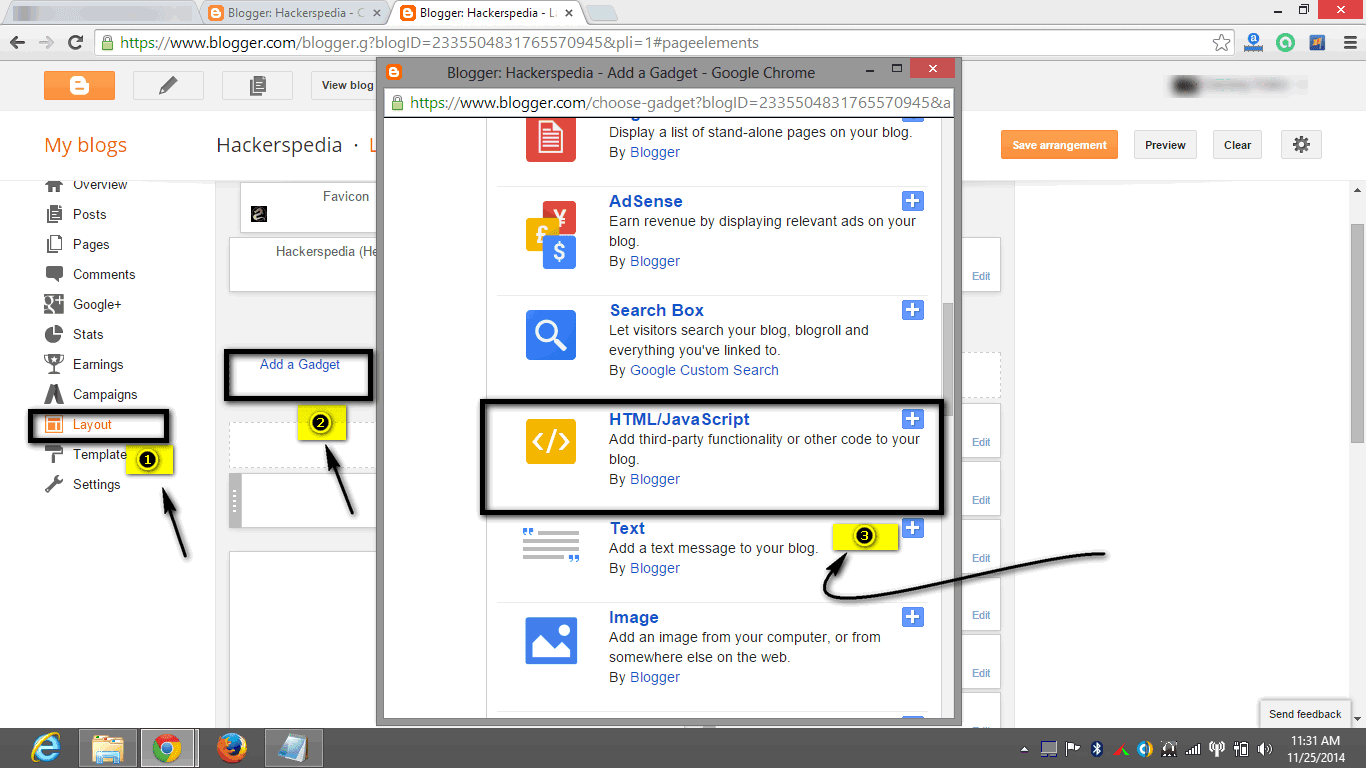The height and width of the screenshot is (768, 1366).
Task: Click the Settings wrench icon
Action: click(x=54, y=484)
